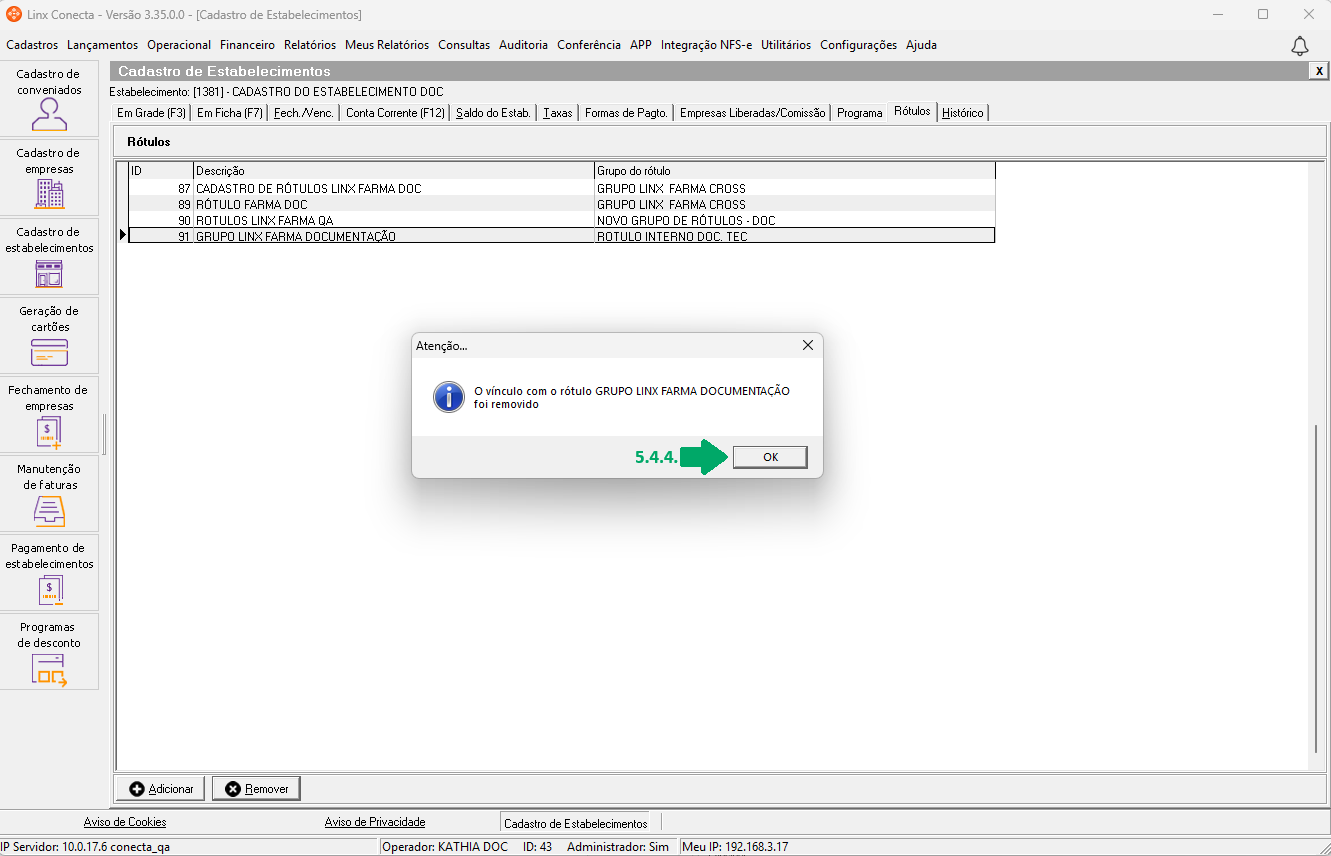Switch to the Formas de Pagto. tab

coord(626,113)
